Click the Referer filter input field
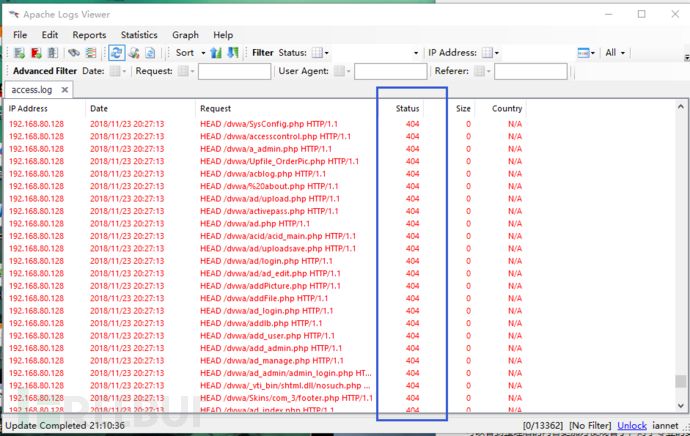The width and height of the screenshot is (690, 436). (530, 72)
